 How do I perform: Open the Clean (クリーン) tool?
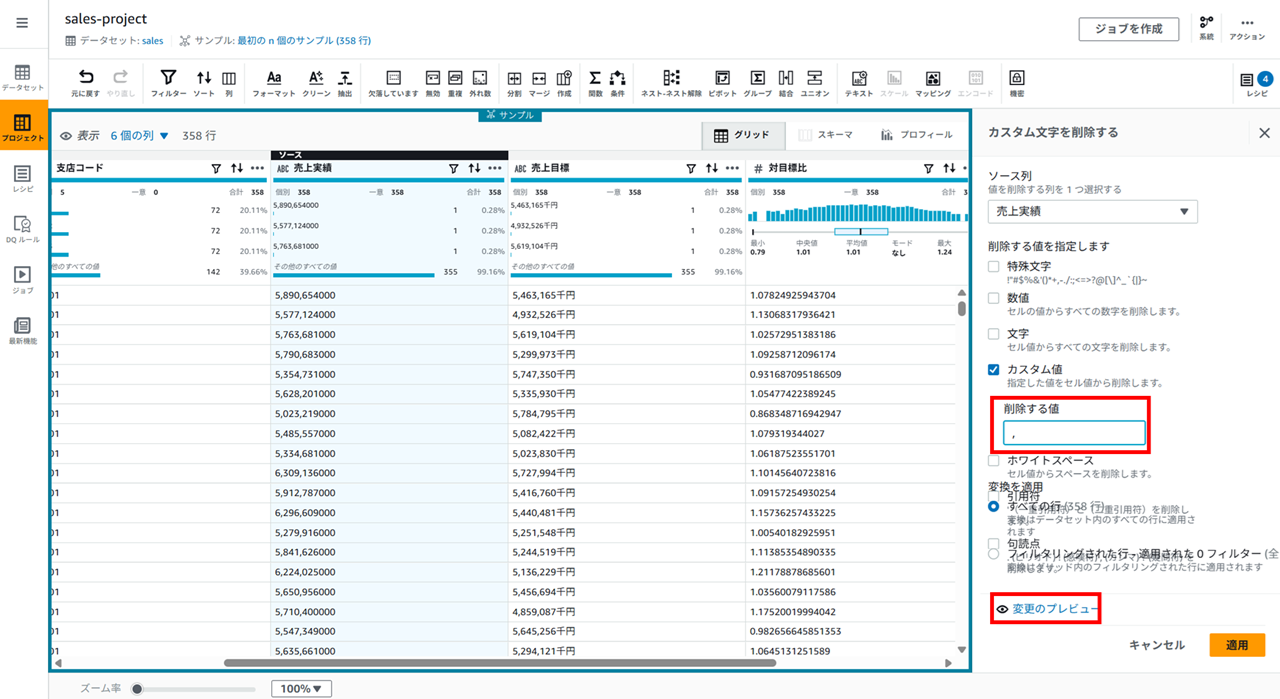tap(316, 83)
